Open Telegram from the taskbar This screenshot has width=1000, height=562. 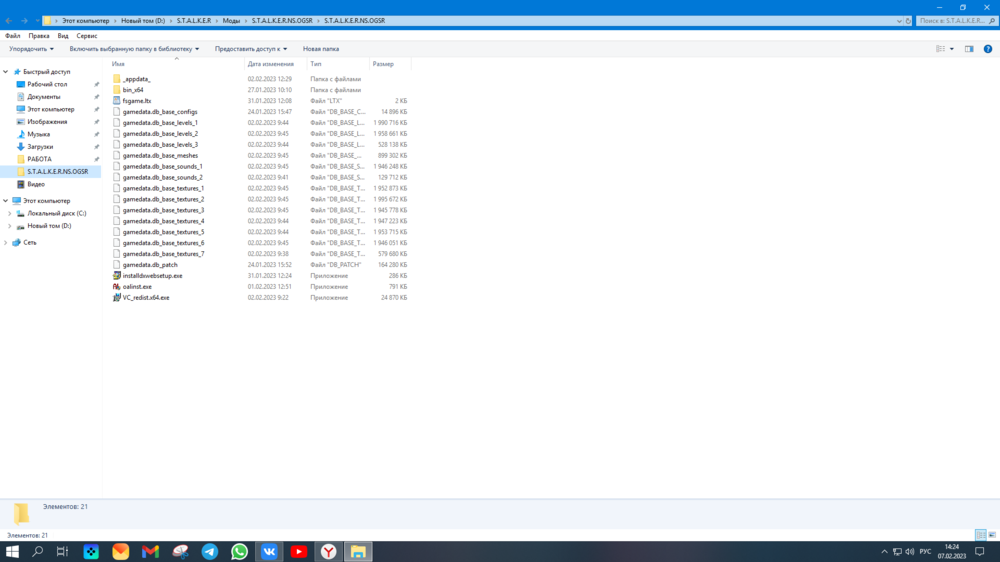click(210, 551)
